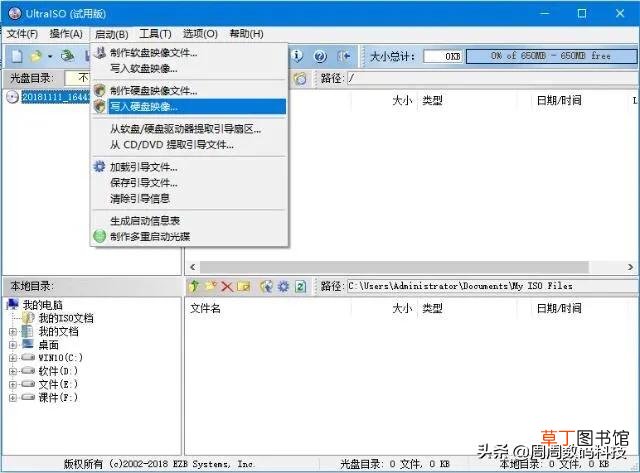This screenshot has width=640, height=473.
Task: Click the My Computer icon in local tree
Action: (x=13, y=304)
